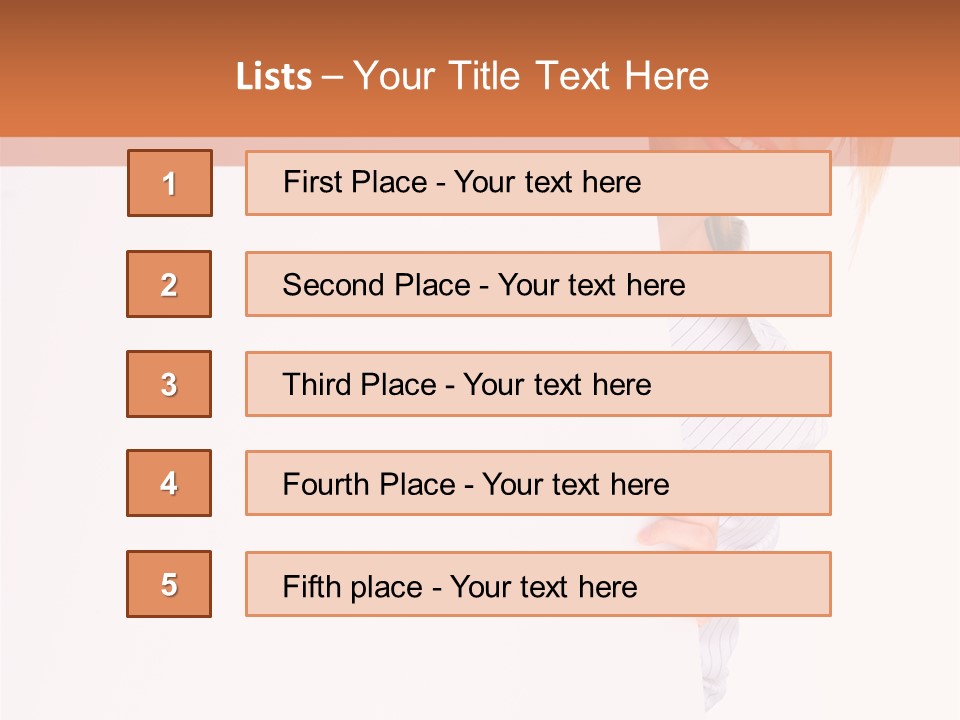Click the Fourth Place text box
Screen dimensions: 960x720
[x=538, y=483]
